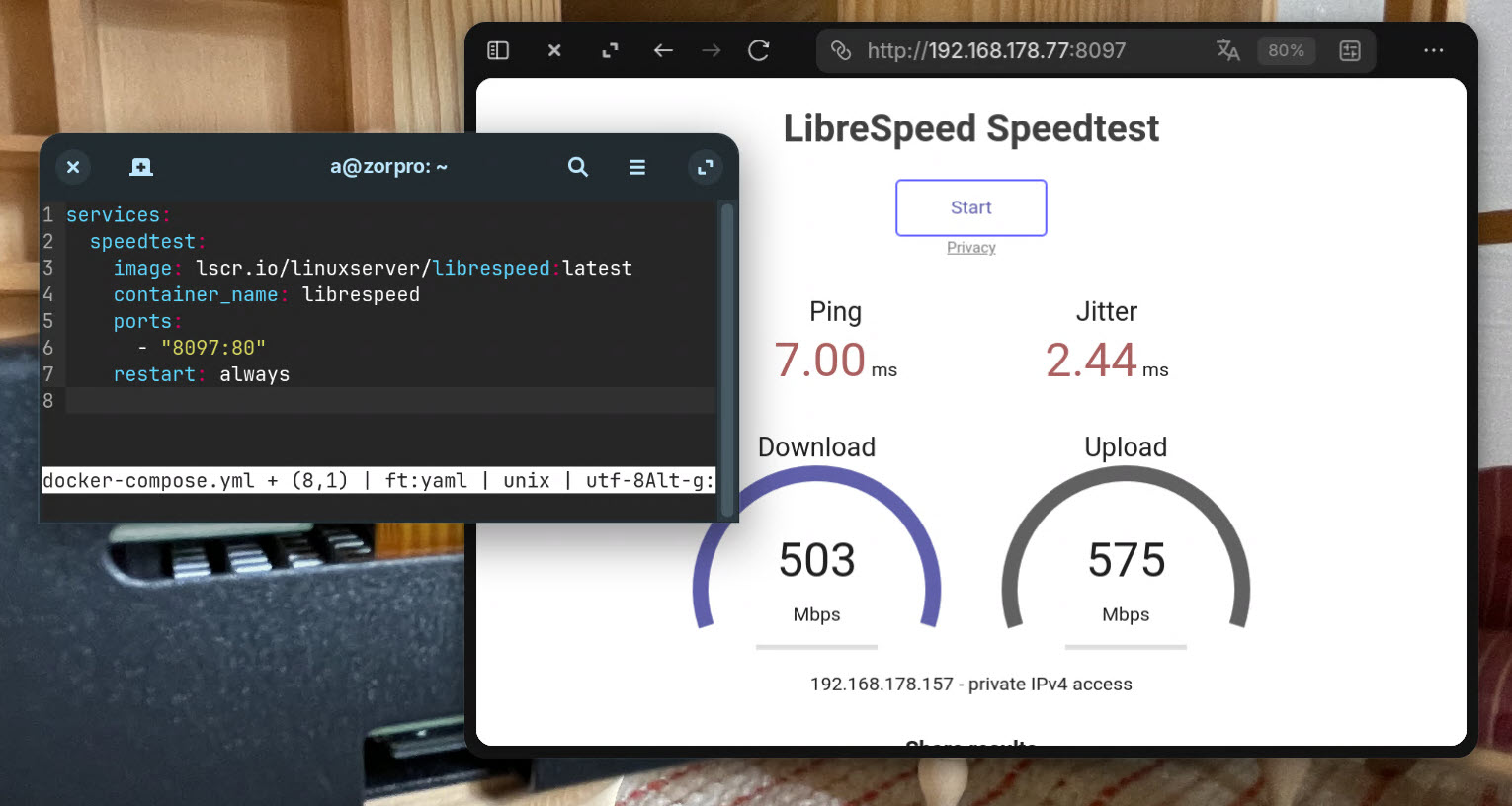
Task: Reload the LibreSpeed page
Action: [x=759, y=50]
